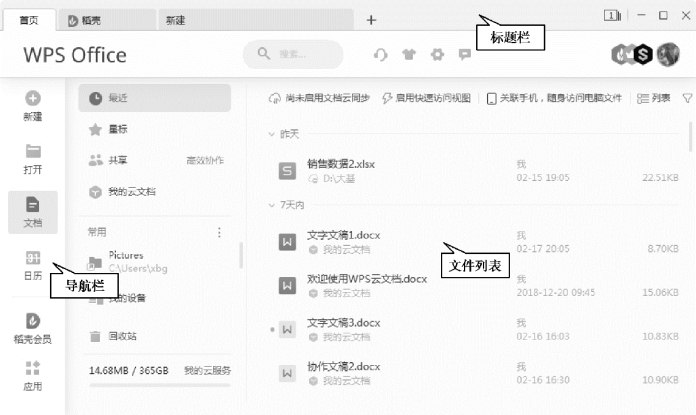
Task: Switch to the 稻壳 tab
Action: coord(107,20)
